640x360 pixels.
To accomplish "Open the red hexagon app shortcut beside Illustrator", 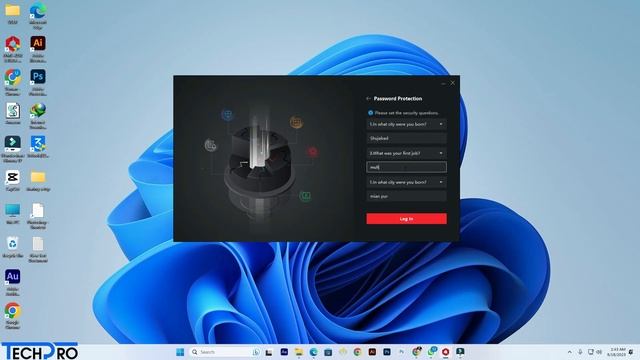I will 13,49.
